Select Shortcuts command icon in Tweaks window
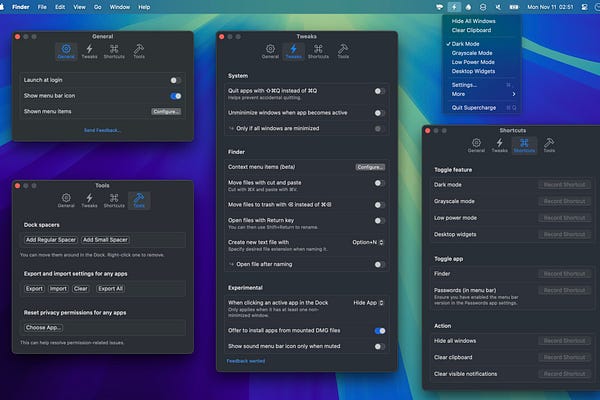The height and width of the screenshot is (400, 600). tap(318, 51)
